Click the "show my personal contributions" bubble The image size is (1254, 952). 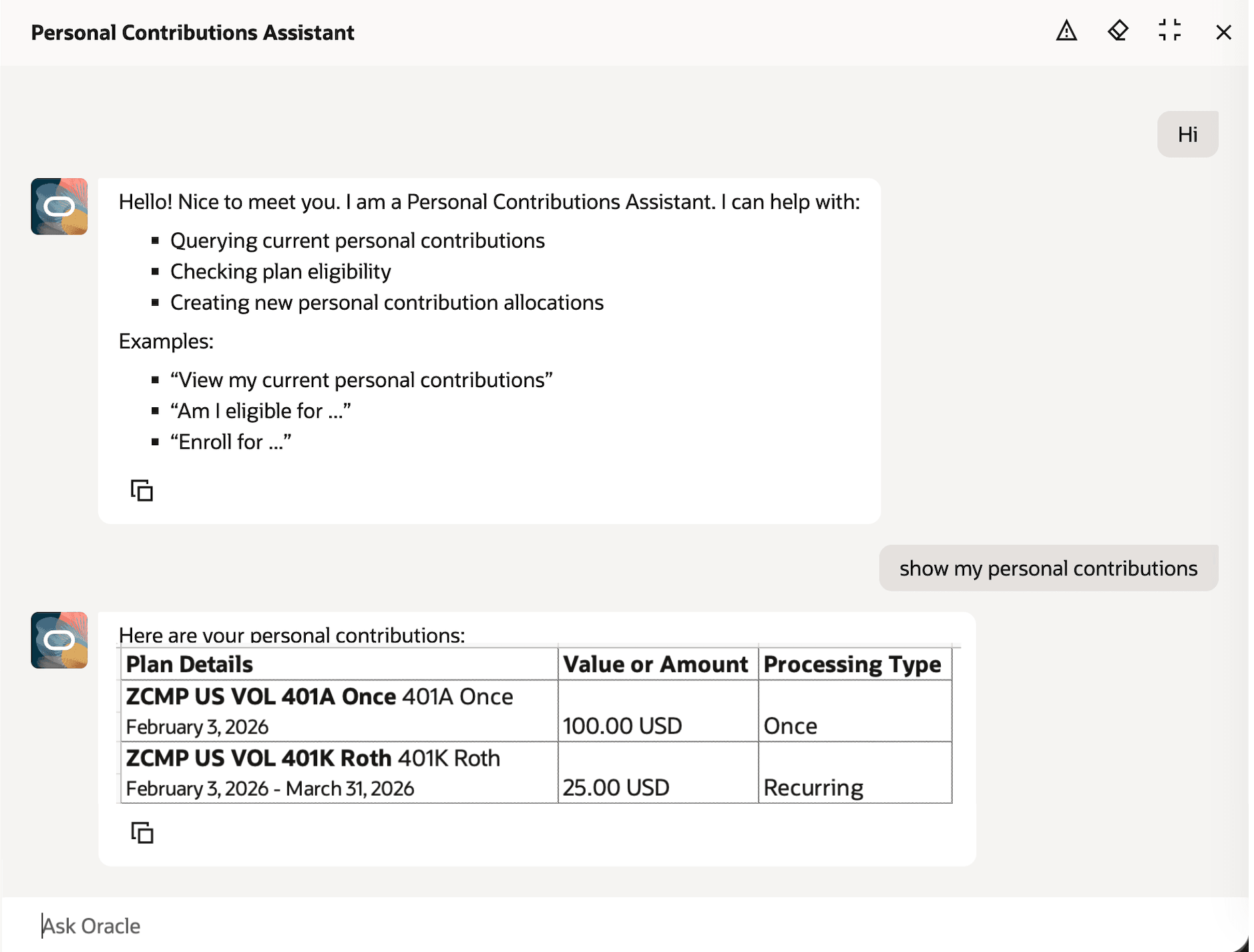[x=1048, y=568]
